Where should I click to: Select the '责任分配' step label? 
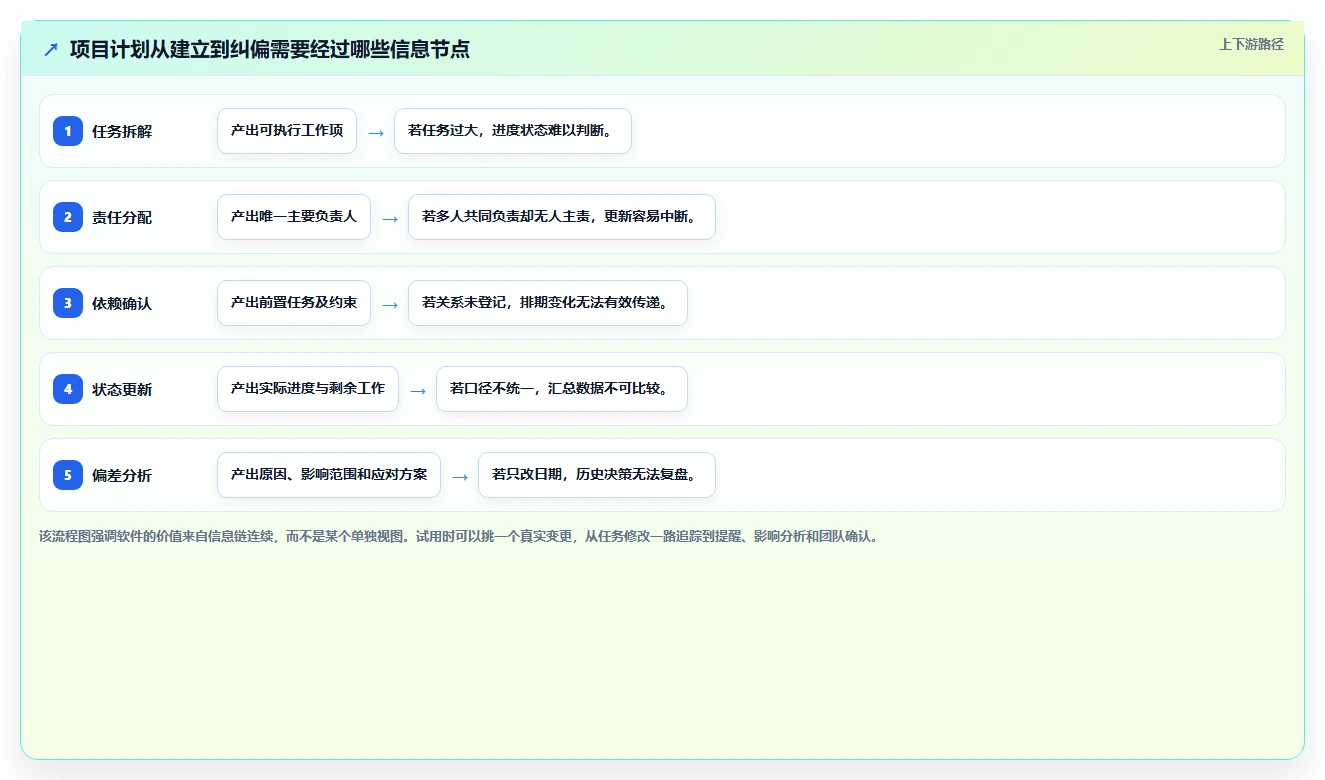click(122, 217)
